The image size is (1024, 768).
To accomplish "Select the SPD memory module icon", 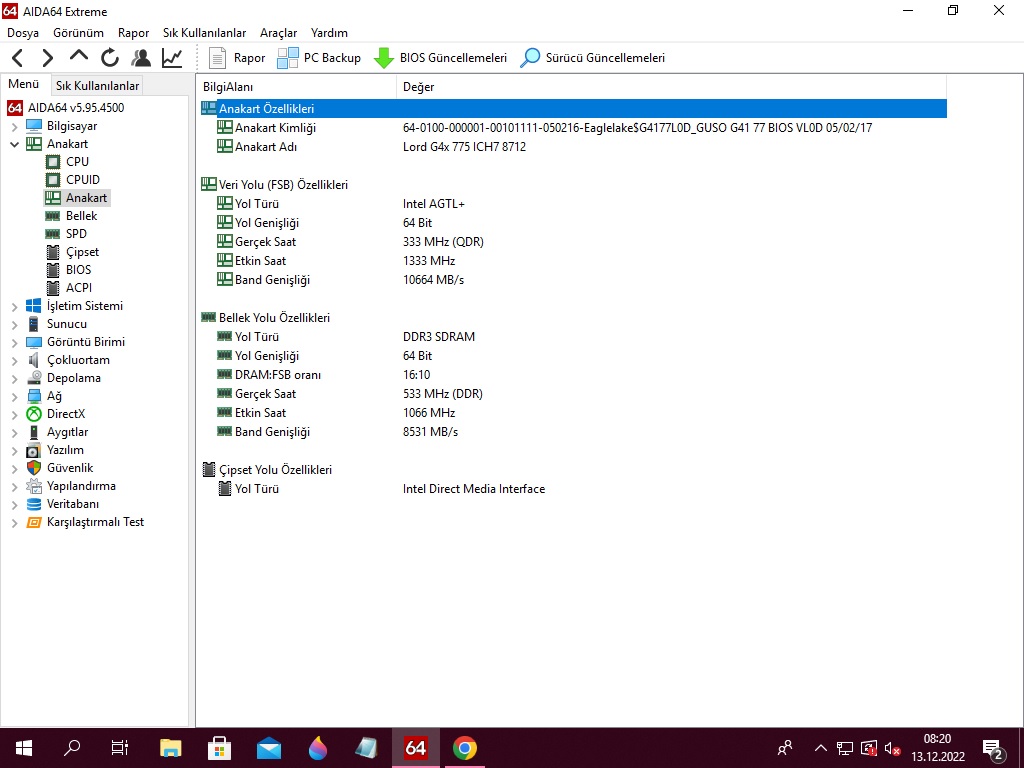I will click(53, 234).
